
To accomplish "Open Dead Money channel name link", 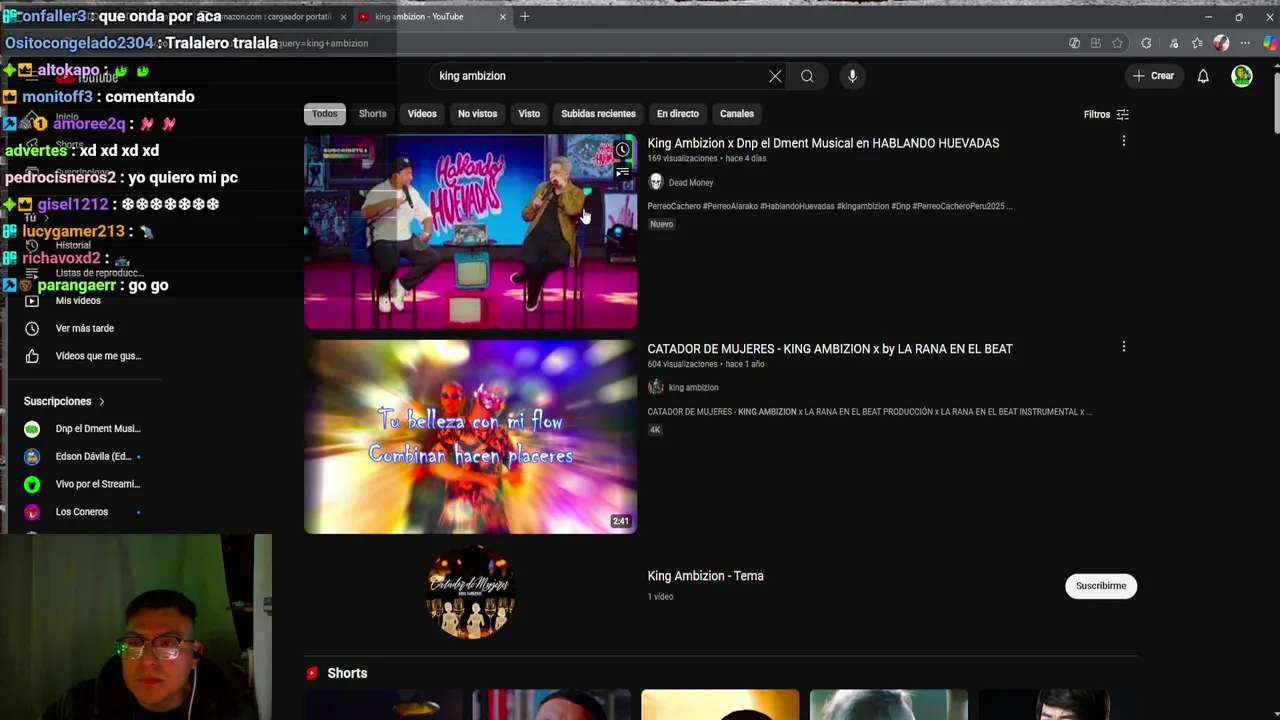I will [x=691, y=183].
